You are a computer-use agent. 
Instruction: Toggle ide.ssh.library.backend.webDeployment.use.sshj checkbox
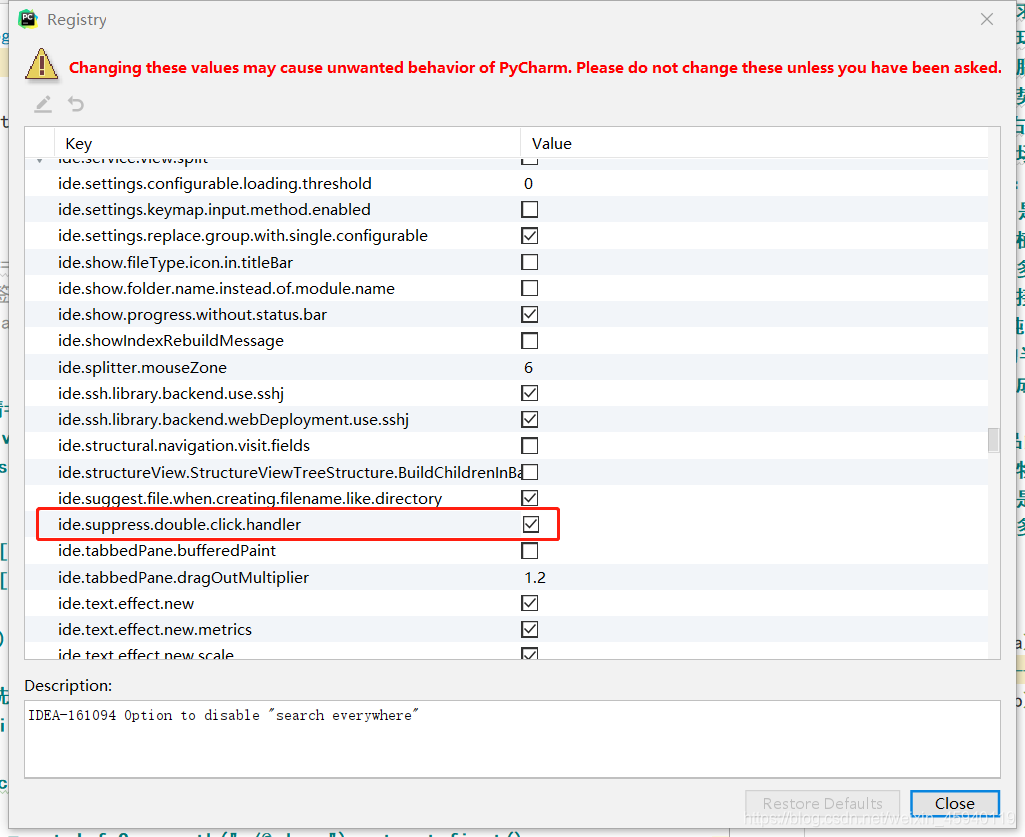[x=529, y=419]
